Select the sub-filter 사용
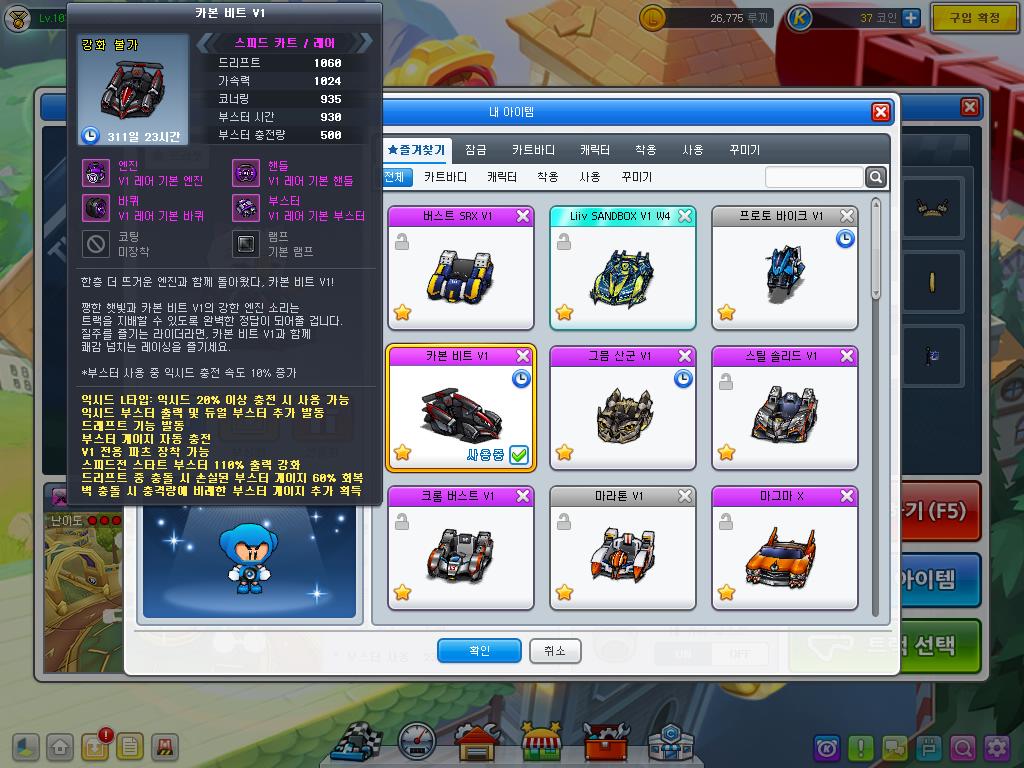This screenshot has width=1024, height=768. coord(590,177)
